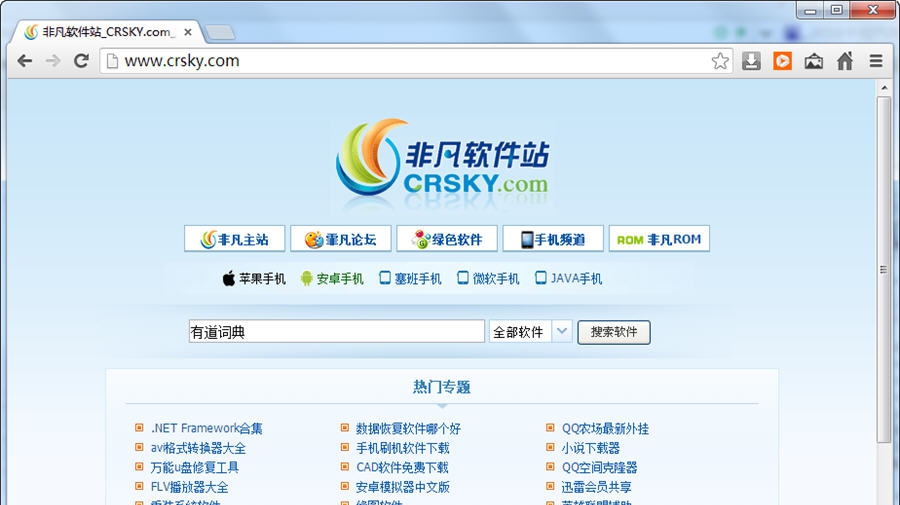The height and width of the screenshot is (505, 900).
Task: Open the 迅雷会员共享 link
Action: 596,487
